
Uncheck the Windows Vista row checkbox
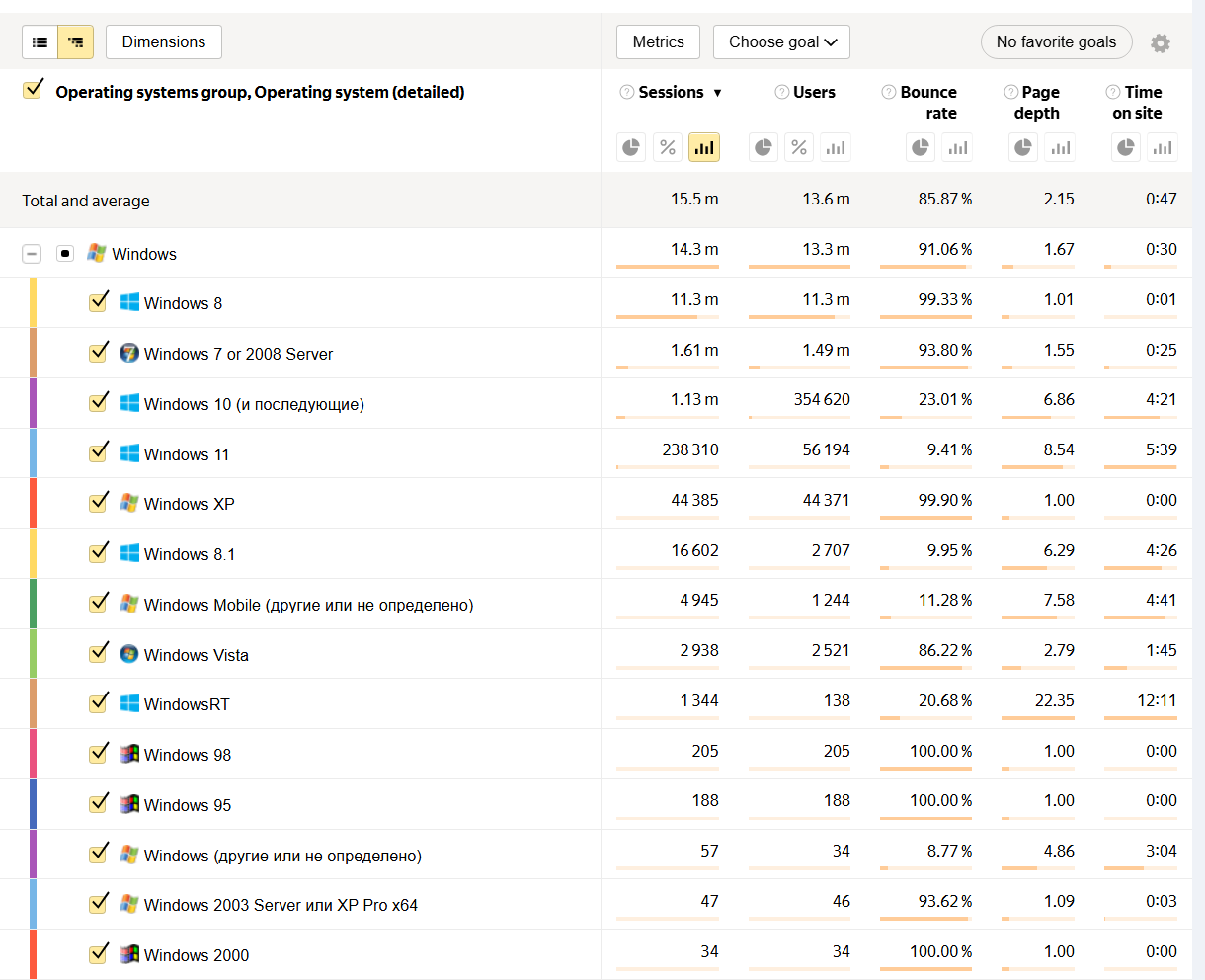tap(98, 653)
